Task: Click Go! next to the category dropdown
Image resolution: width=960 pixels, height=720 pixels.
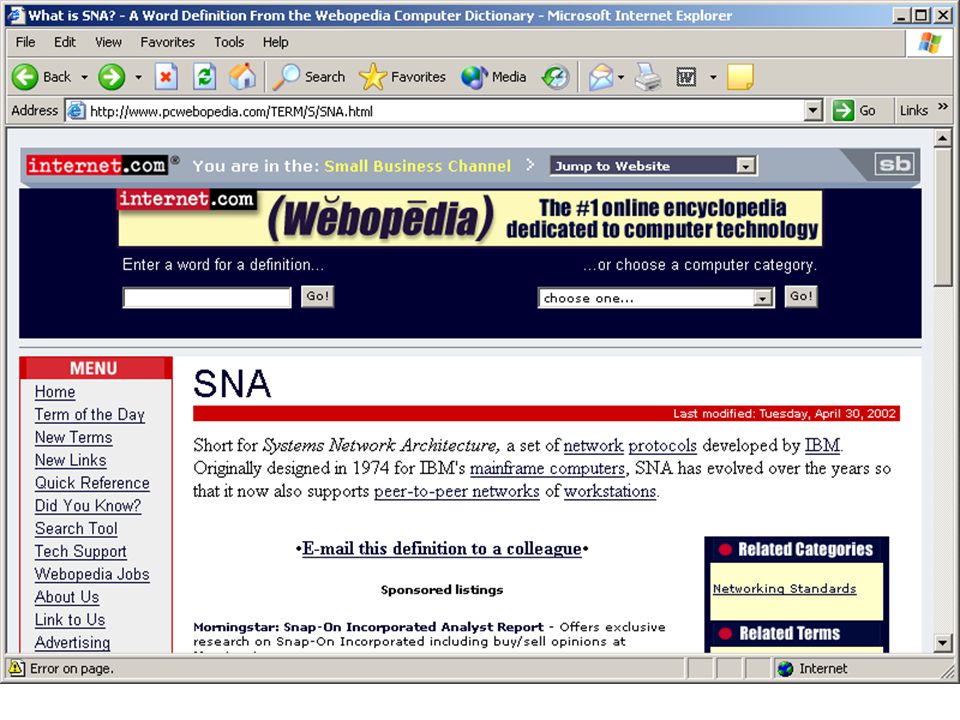Action: [801, 296]
